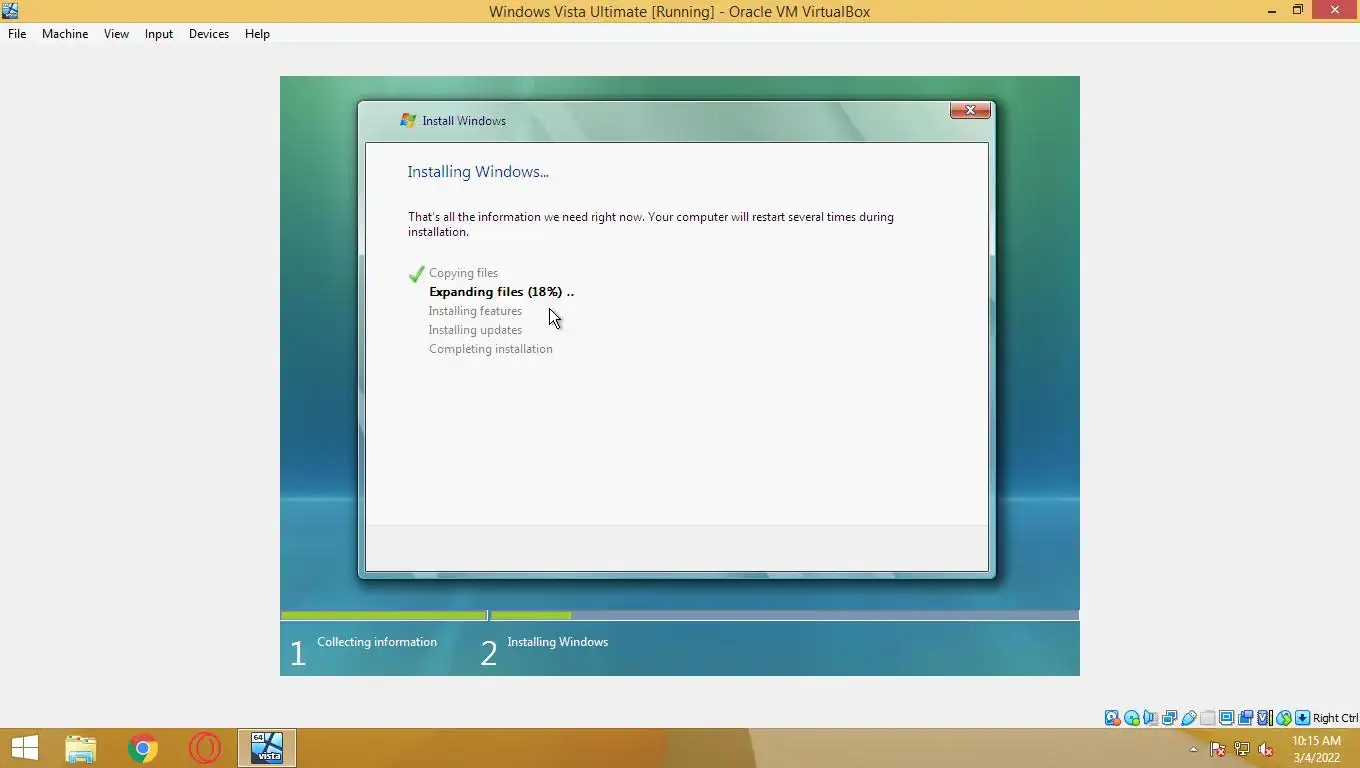Click the recording indicator icon
The width and height of the screenshot is (1360, 768).
coord(1245,718)
